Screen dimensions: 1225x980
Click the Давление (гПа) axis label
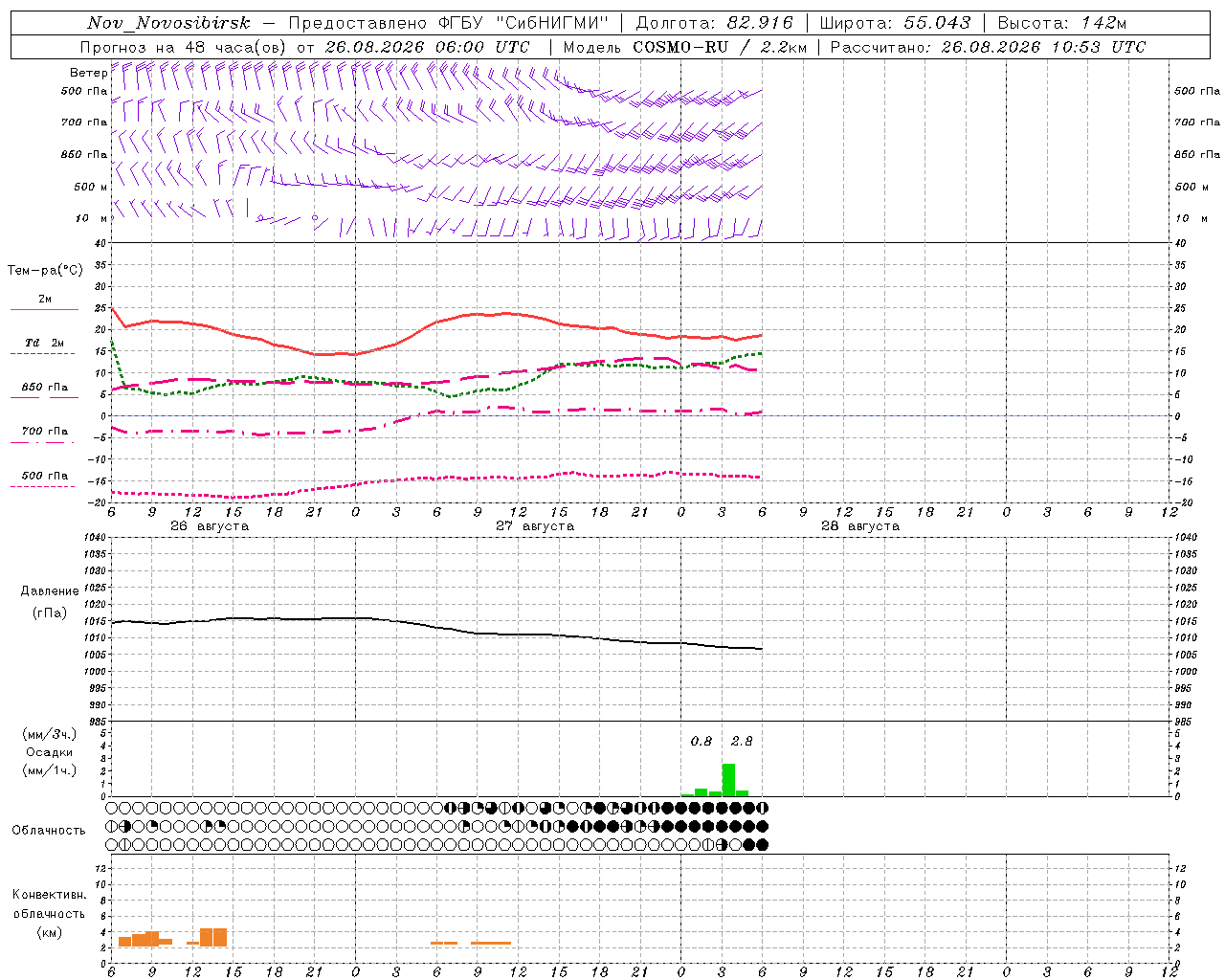pyautogui.click(x=50, y=602)
